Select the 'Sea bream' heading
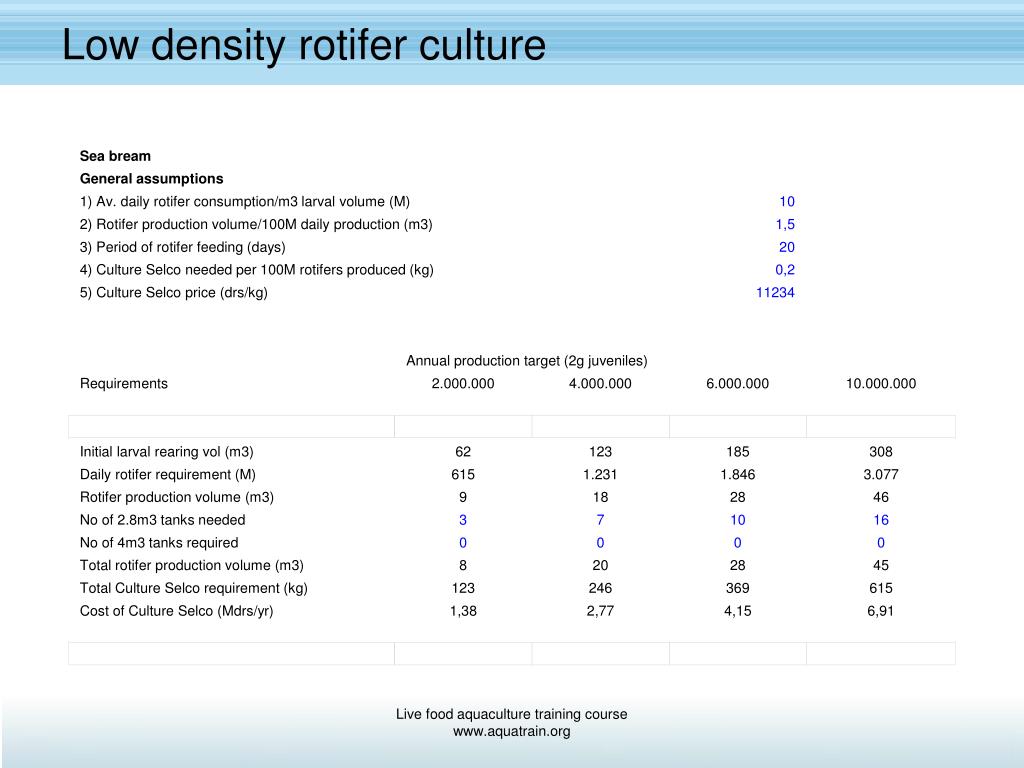The width and height of the screenshot is (1024, 768). coord(115,156)
